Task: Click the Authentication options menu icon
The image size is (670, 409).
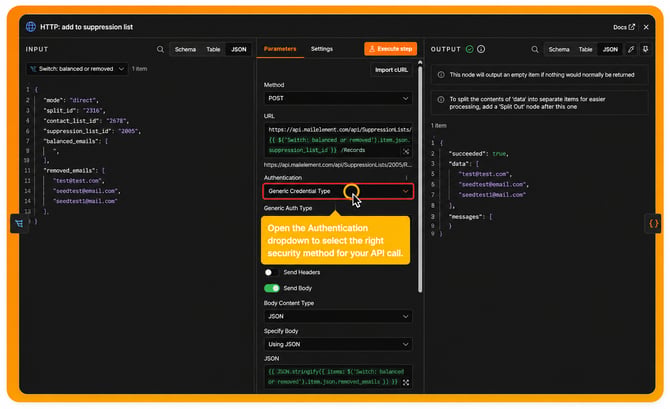Action: coord(406,178)
